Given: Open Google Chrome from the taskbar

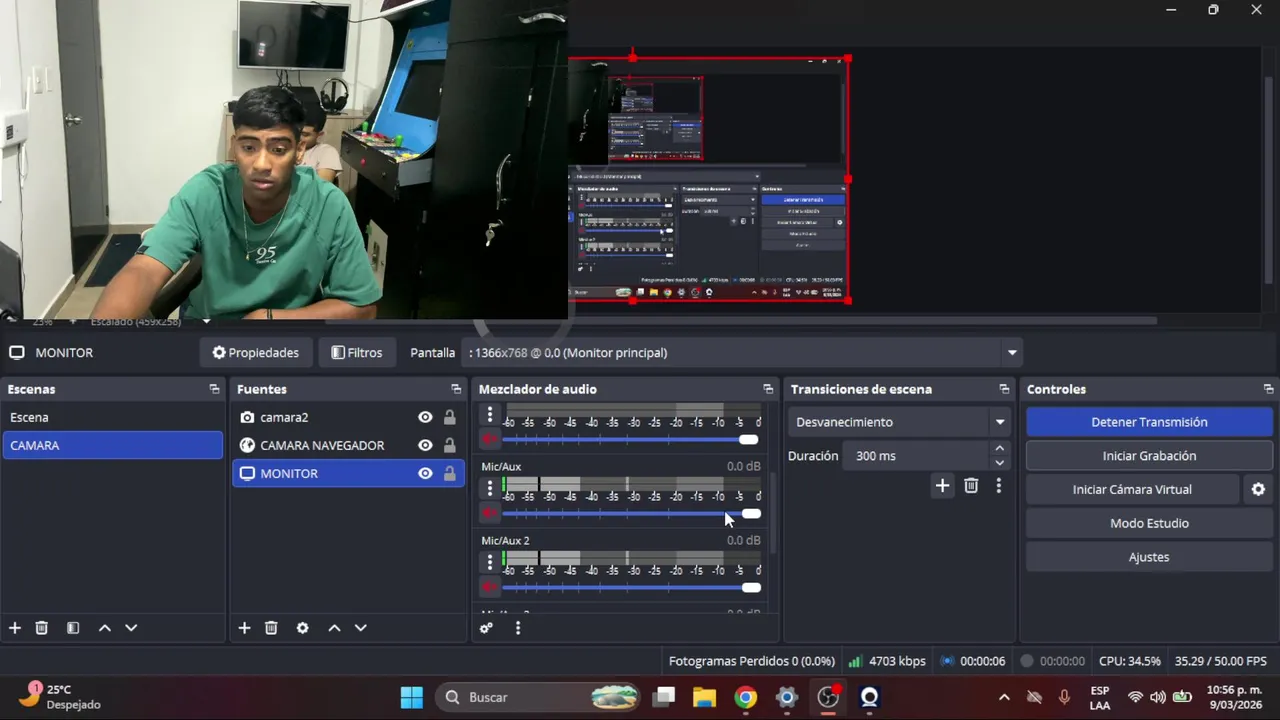Looking at the screenshot, I should [746, 697].
